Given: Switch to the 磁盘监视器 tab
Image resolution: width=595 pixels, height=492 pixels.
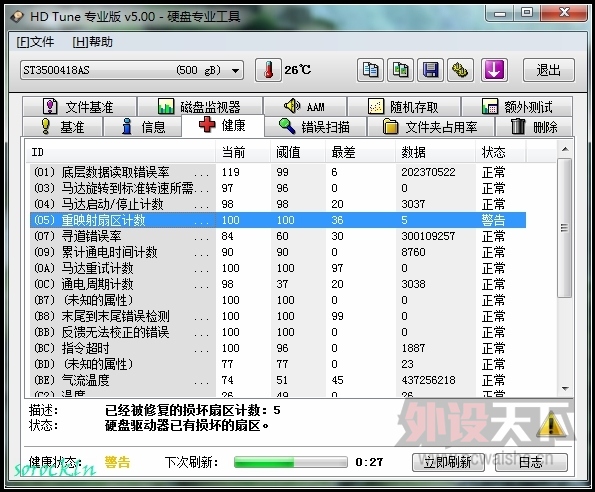Looking at the screenshot, I should pos(200,107).
